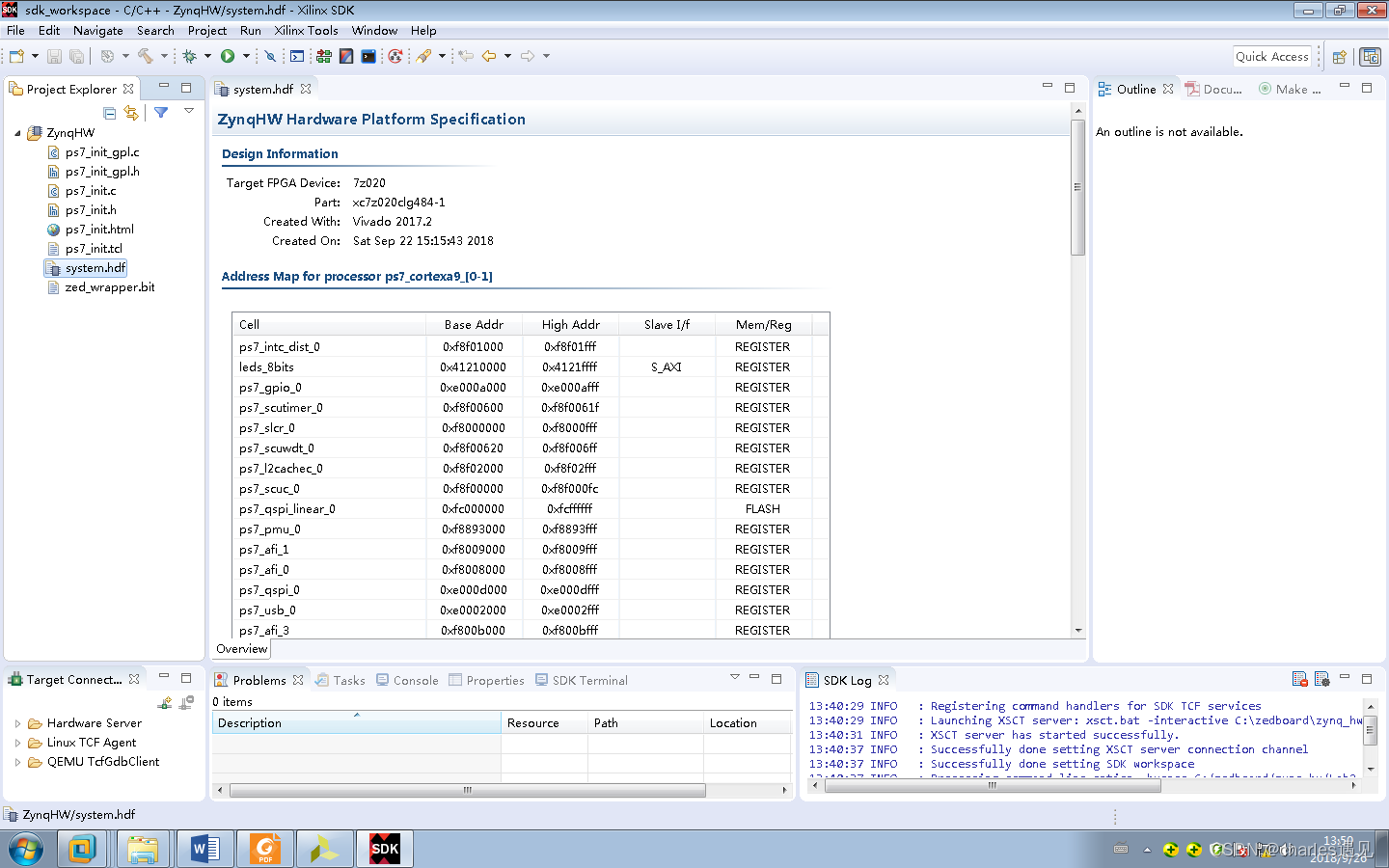Click the Clear Log icon in SDK Log
Viewport: 1389px width, 868px height.
(1299, 679)
